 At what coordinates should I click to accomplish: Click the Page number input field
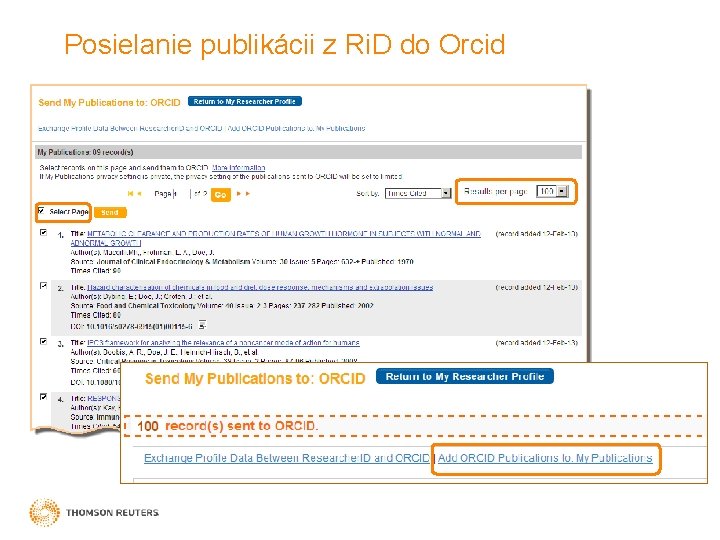tap(182, 194)
